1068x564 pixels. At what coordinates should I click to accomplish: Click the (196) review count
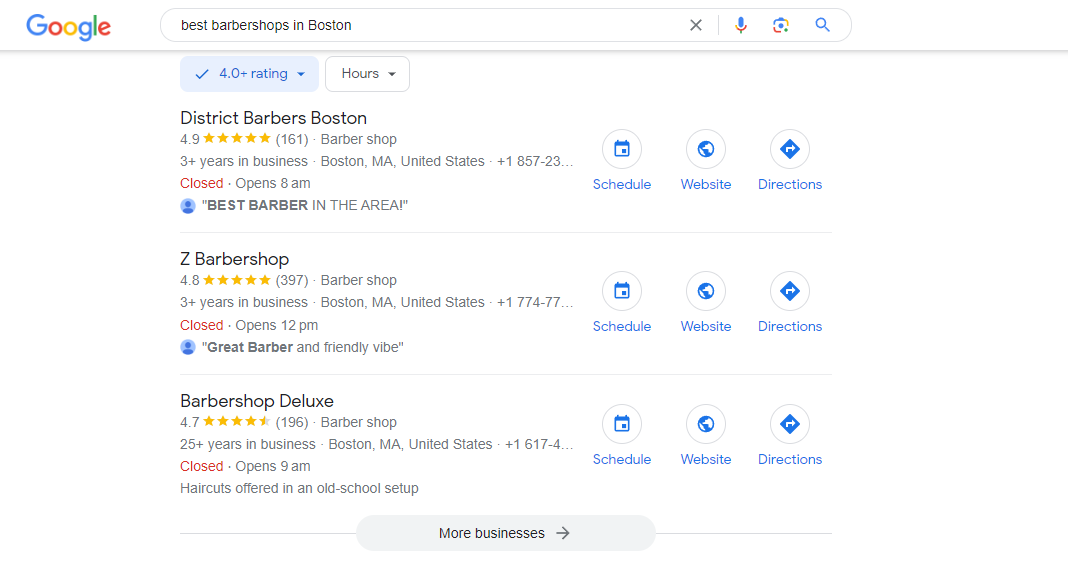click(292, 422)
